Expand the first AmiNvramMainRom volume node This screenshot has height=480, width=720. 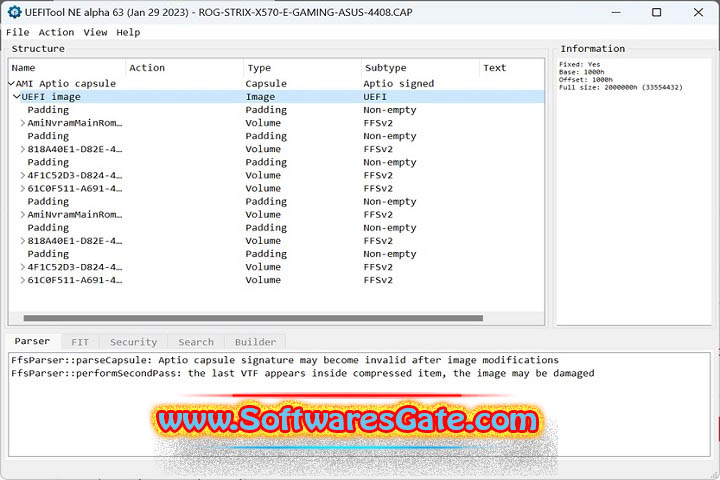point(23,123)
